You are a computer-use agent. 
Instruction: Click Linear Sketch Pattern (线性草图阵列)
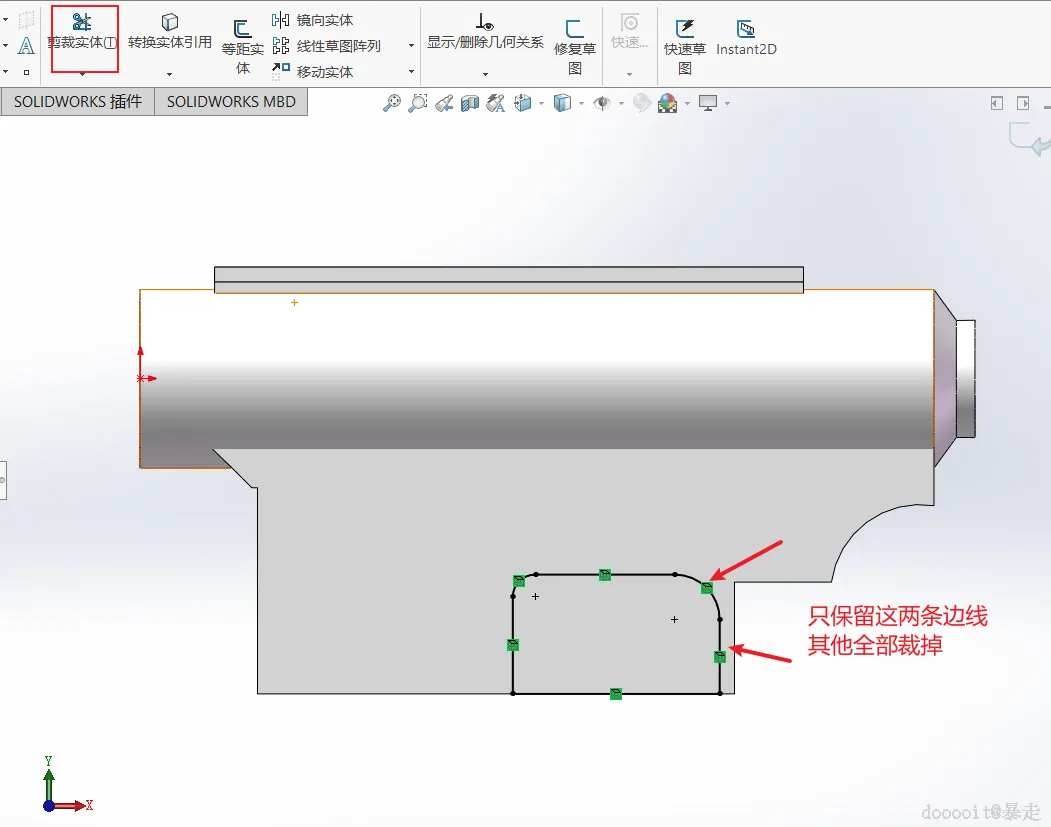click(x=326, y=46)
